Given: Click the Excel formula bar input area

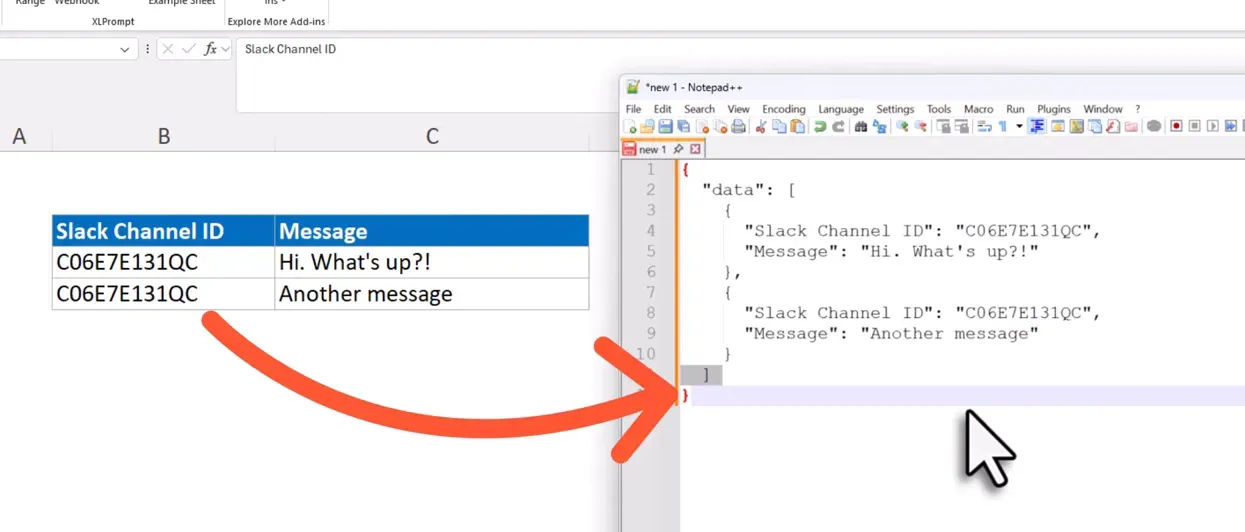Looking at the screenshot, I should [740, 74].
